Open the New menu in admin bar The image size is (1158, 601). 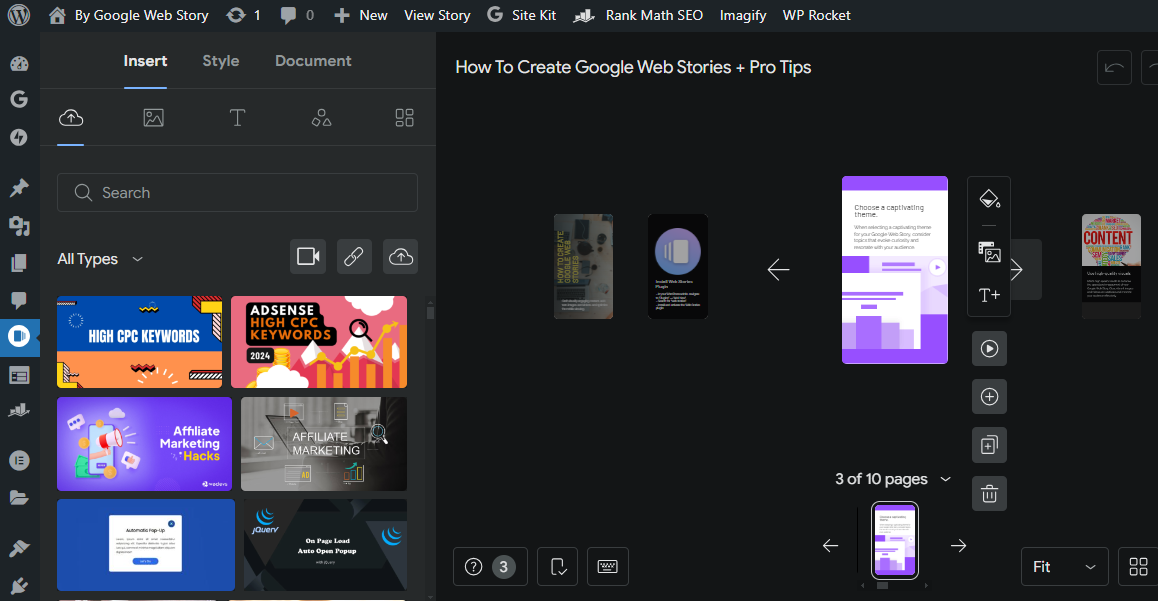pos(360,15)
